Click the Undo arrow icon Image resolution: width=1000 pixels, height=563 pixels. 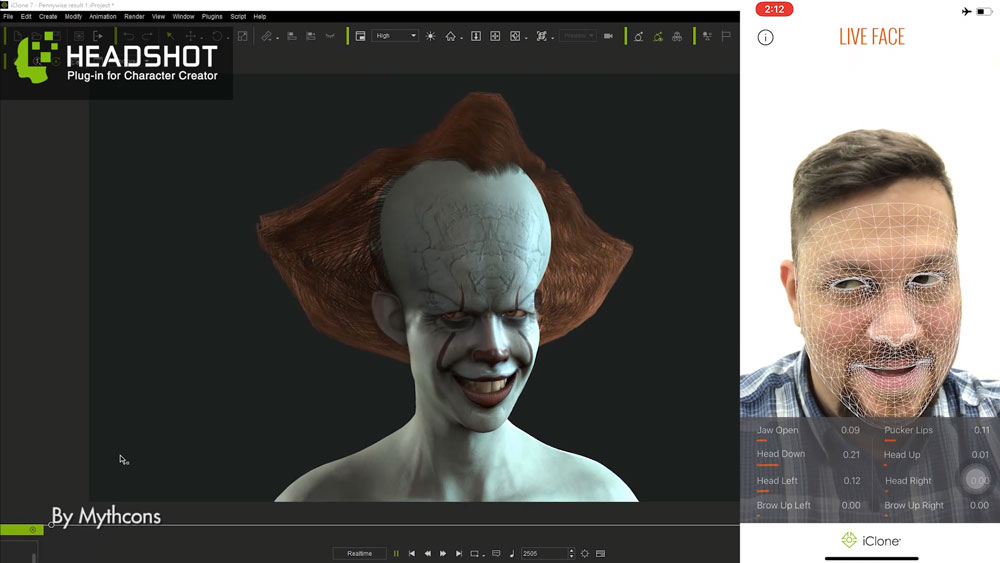(x=129, y=36)
